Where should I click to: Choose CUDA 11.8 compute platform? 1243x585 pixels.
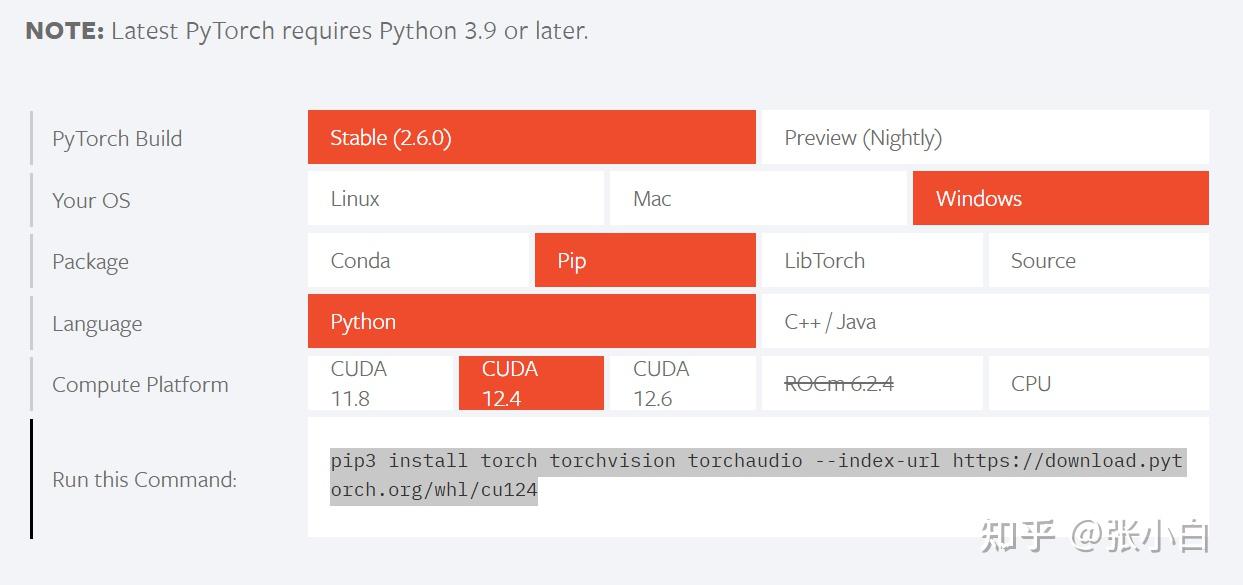(x=380, y=383)
